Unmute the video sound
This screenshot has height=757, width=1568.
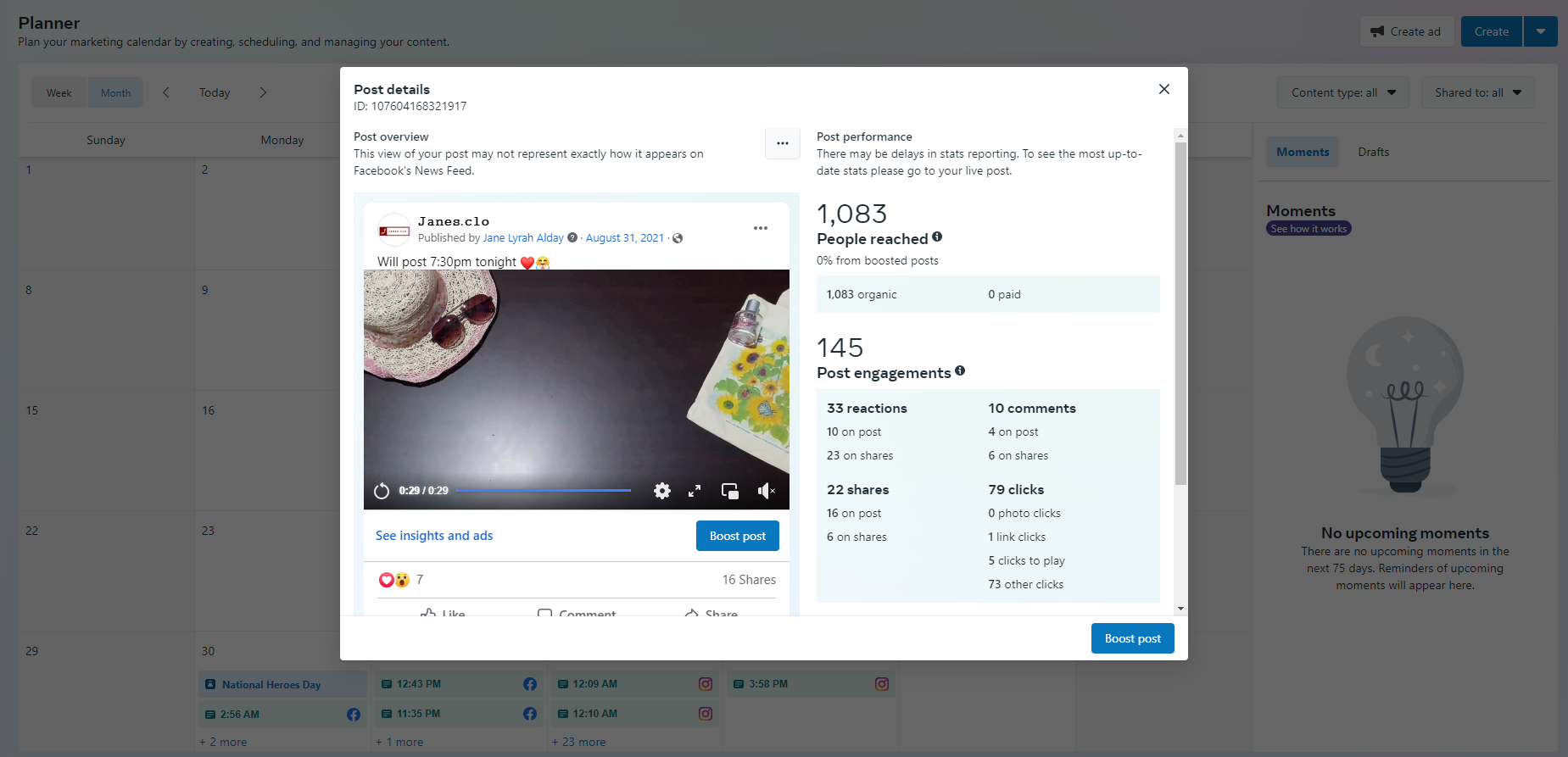(766, 491)
